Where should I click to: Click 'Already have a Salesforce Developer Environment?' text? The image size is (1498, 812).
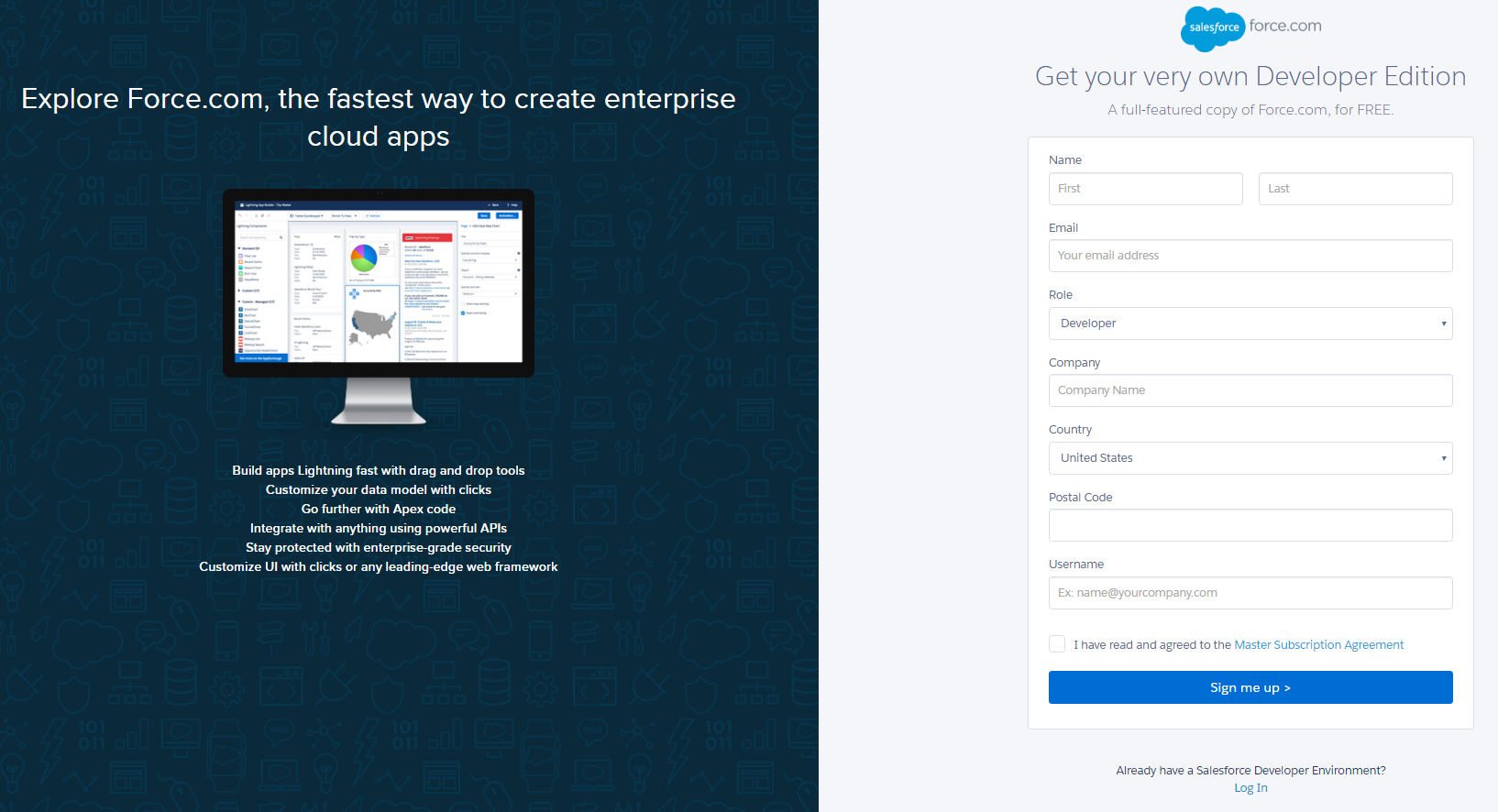[1250, 771]
